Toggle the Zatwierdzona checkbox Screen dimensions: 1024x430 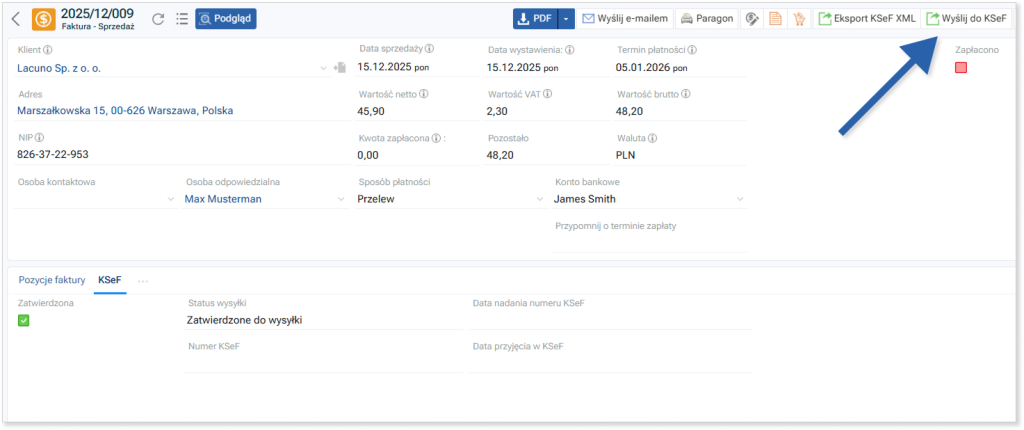[24, 320]
